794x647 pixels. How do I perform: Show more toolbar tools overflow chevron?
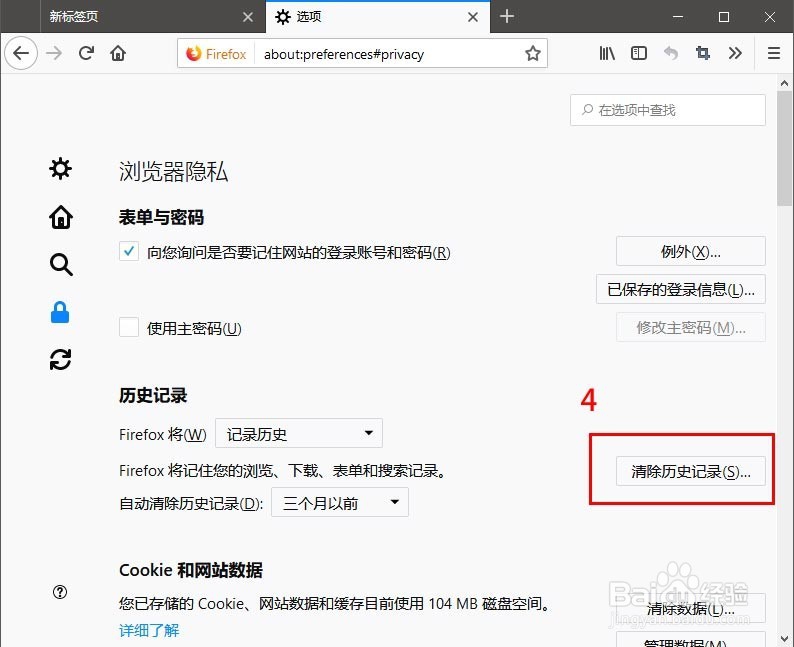coord(735,53)
